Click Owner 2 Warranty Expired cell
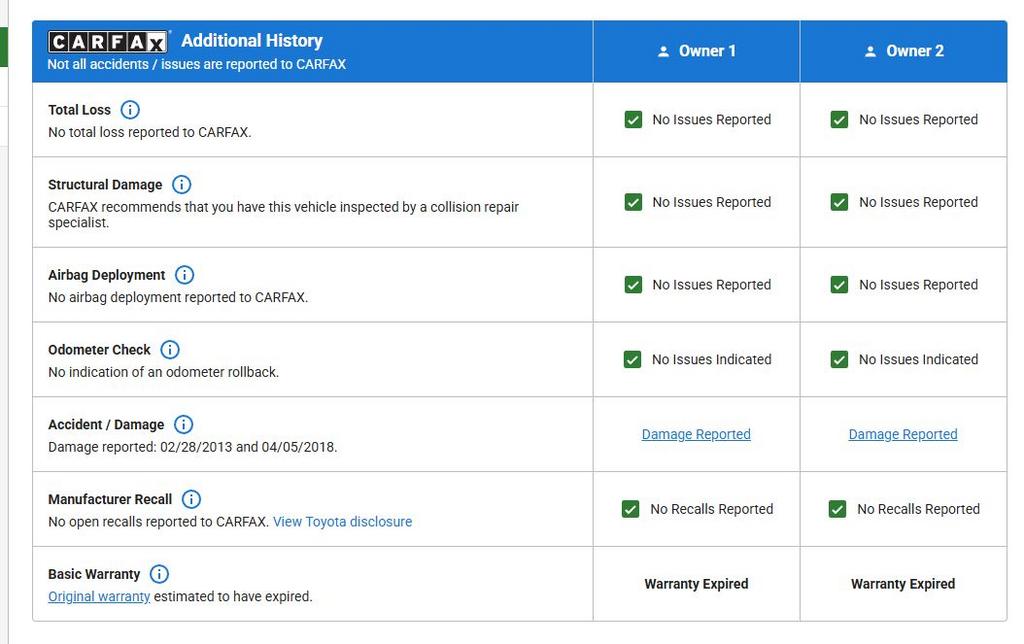Image resolution: width=1024 pixels, height=644 pixels. (903, 584)
